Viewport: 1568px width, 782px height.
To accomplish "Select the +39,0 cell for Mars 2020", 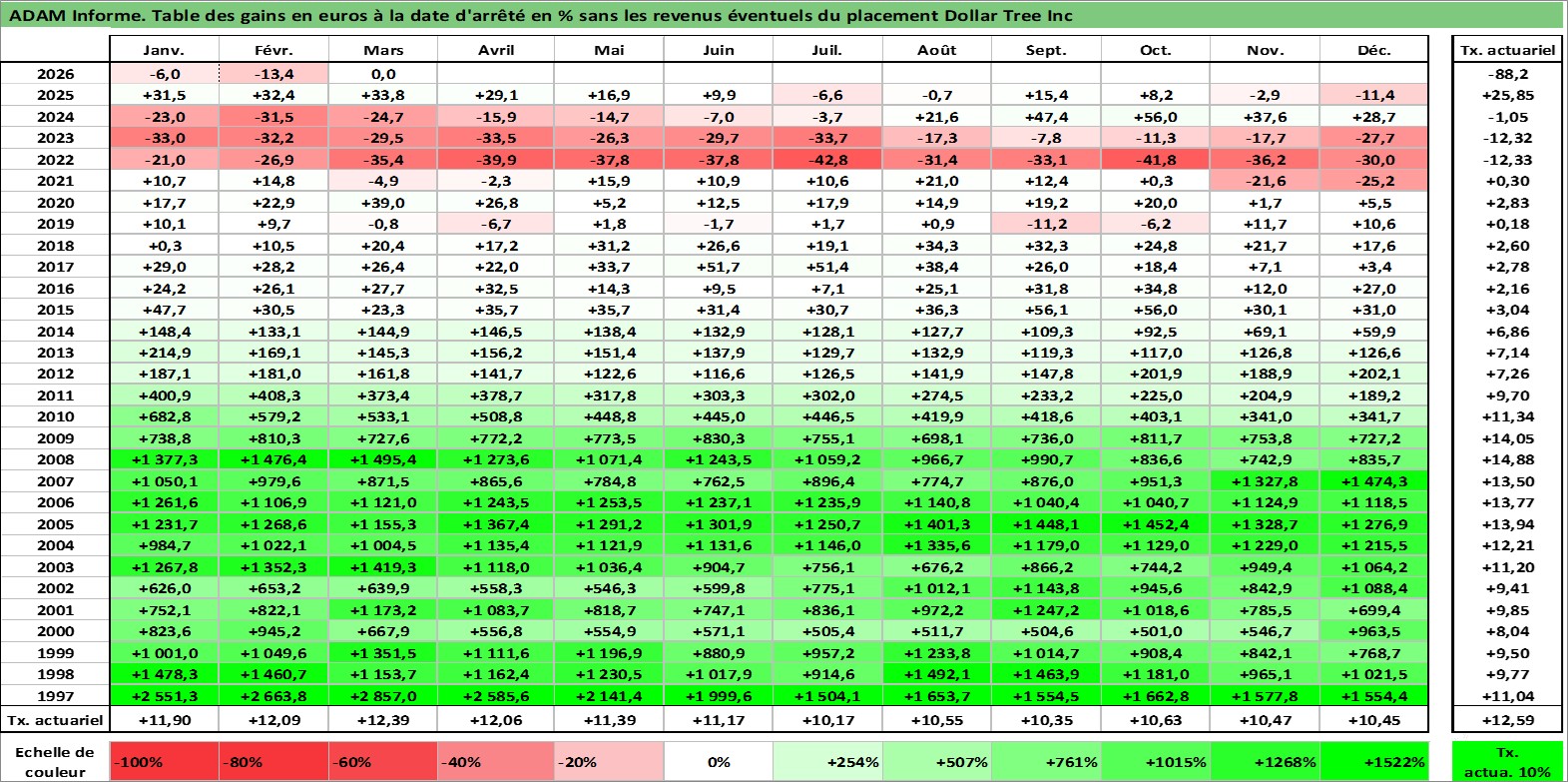I will pyautogui.click(x=383, y=203).
